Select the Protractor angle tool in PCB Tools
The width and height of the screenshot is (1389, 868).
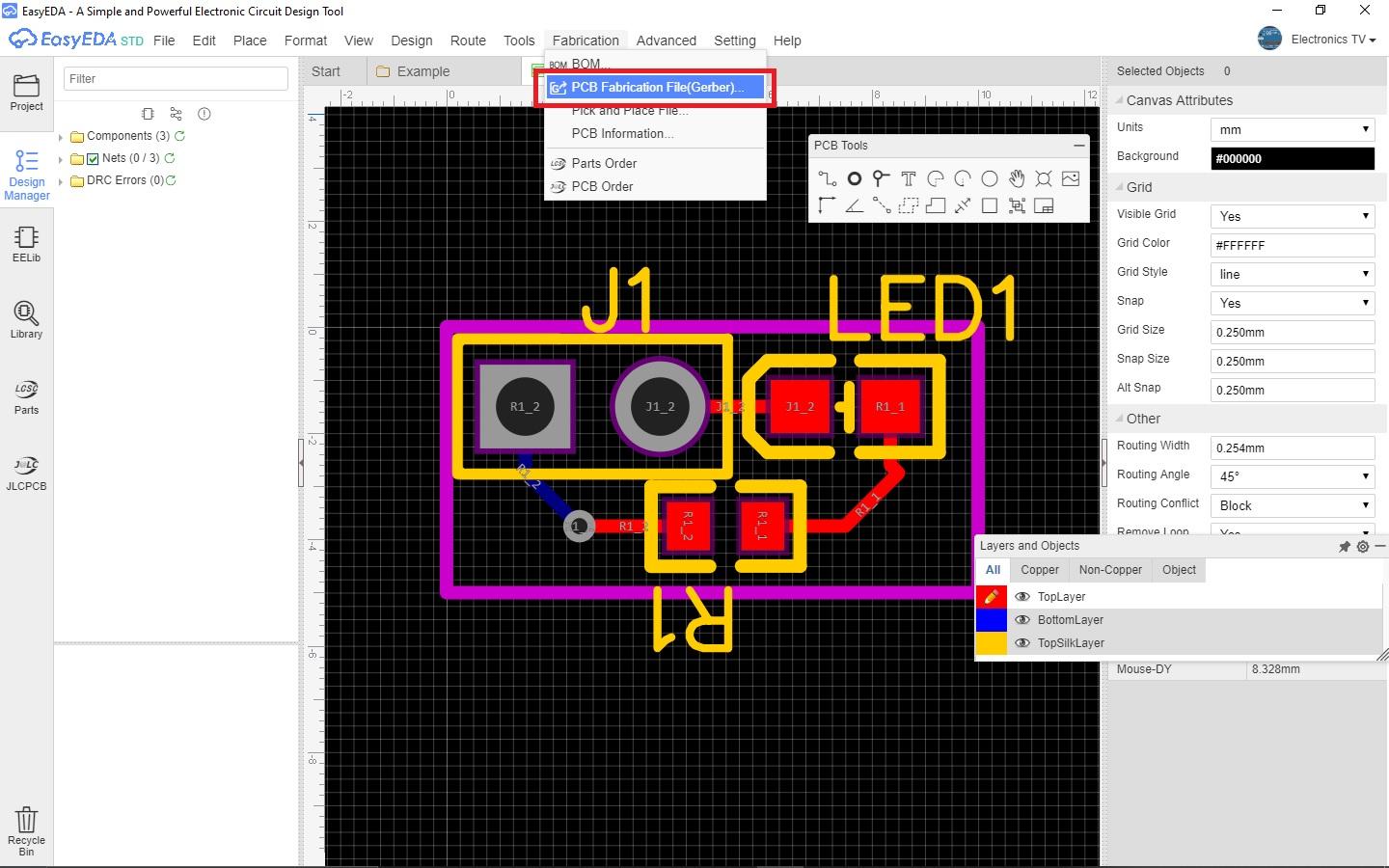pyautogui.click(x=854, y=205)
